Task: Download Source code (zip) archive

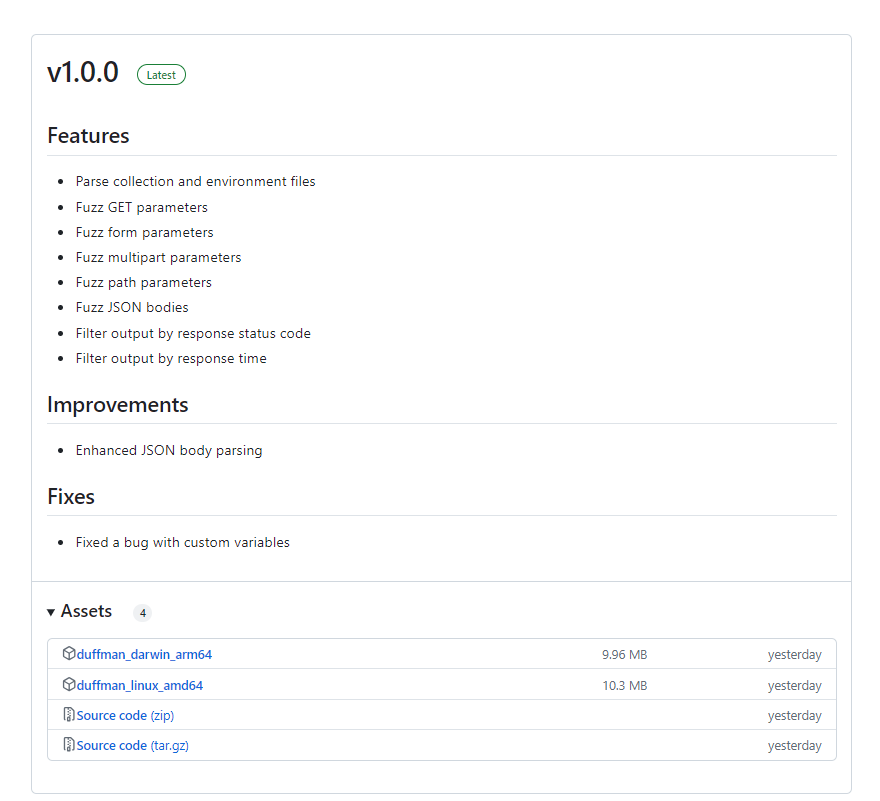Action: pyautogui.click(x=125, y=716)
